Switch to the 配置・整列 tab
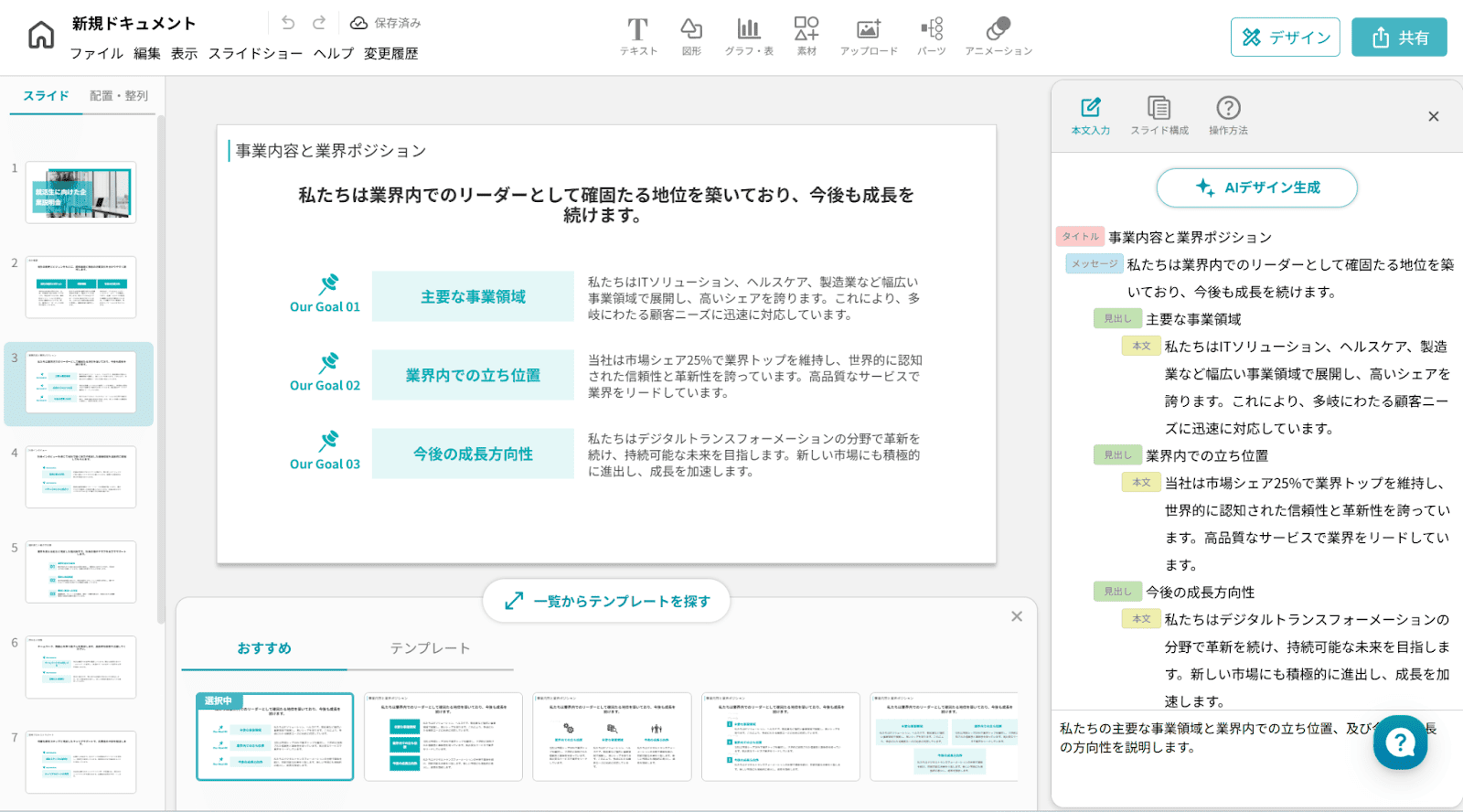This screenshot has width=1463, height=812. pos(119,96)
